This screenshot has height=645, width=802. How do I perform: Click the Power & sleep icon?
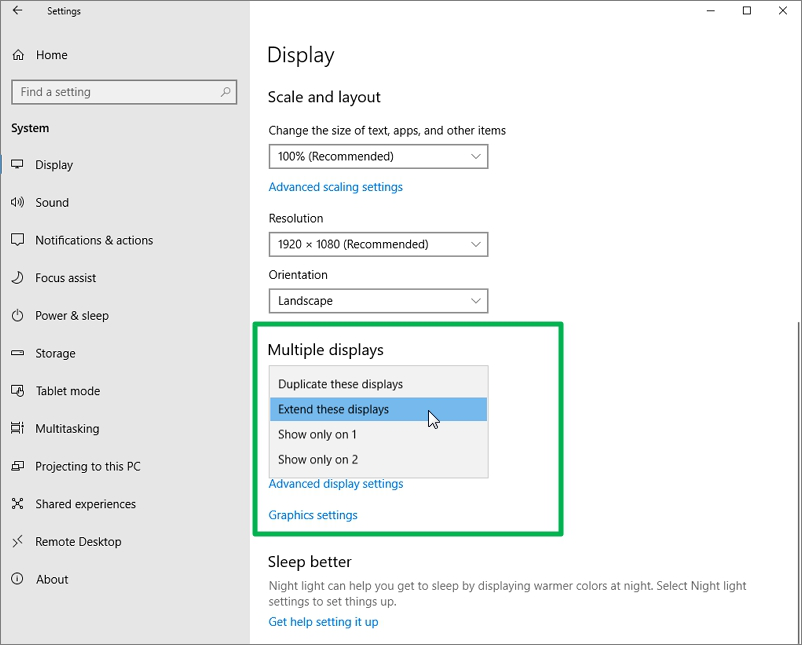click(x=17, y=316)
